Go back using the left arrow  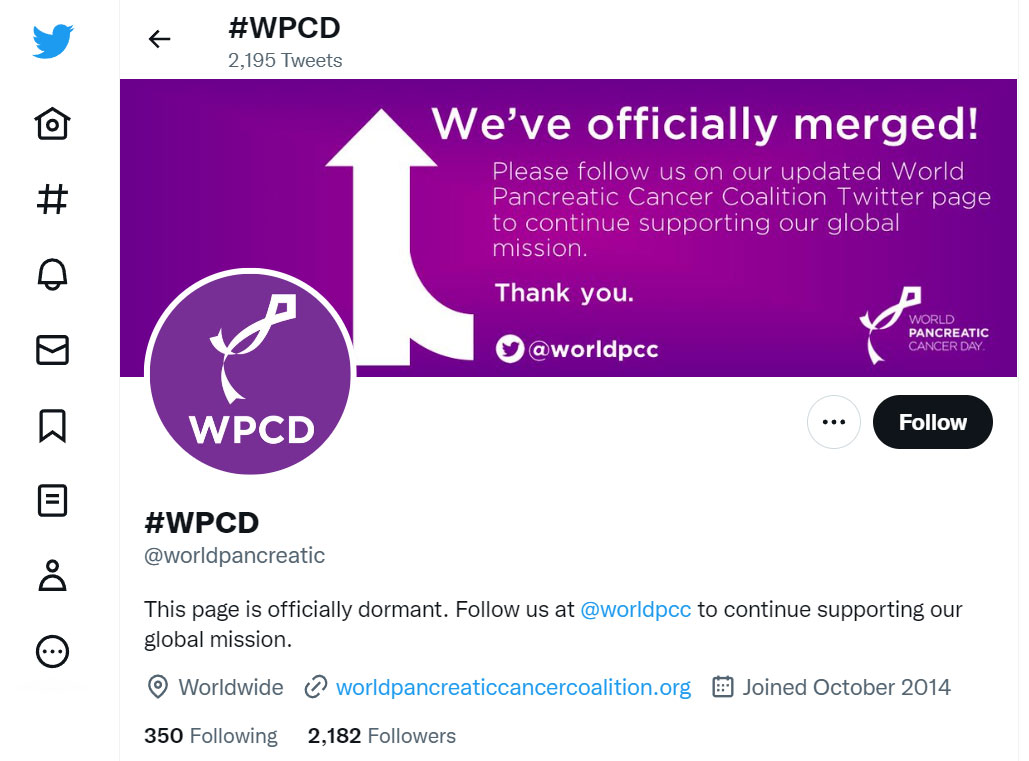(159, 39)
